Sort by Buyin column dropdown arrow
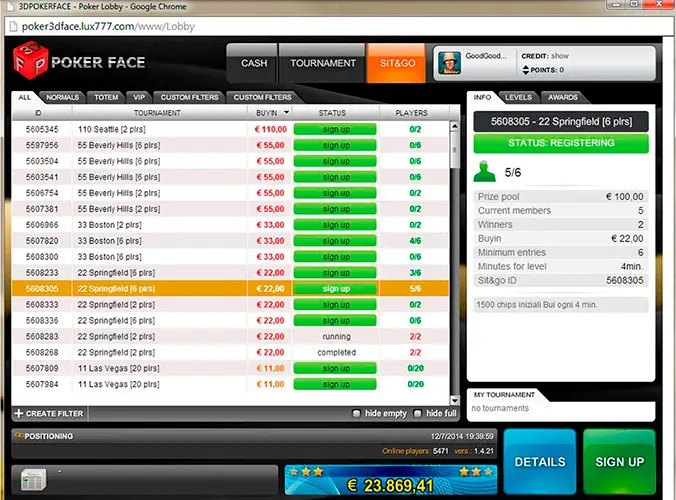676x500 pixels. [x=286, y=112]
